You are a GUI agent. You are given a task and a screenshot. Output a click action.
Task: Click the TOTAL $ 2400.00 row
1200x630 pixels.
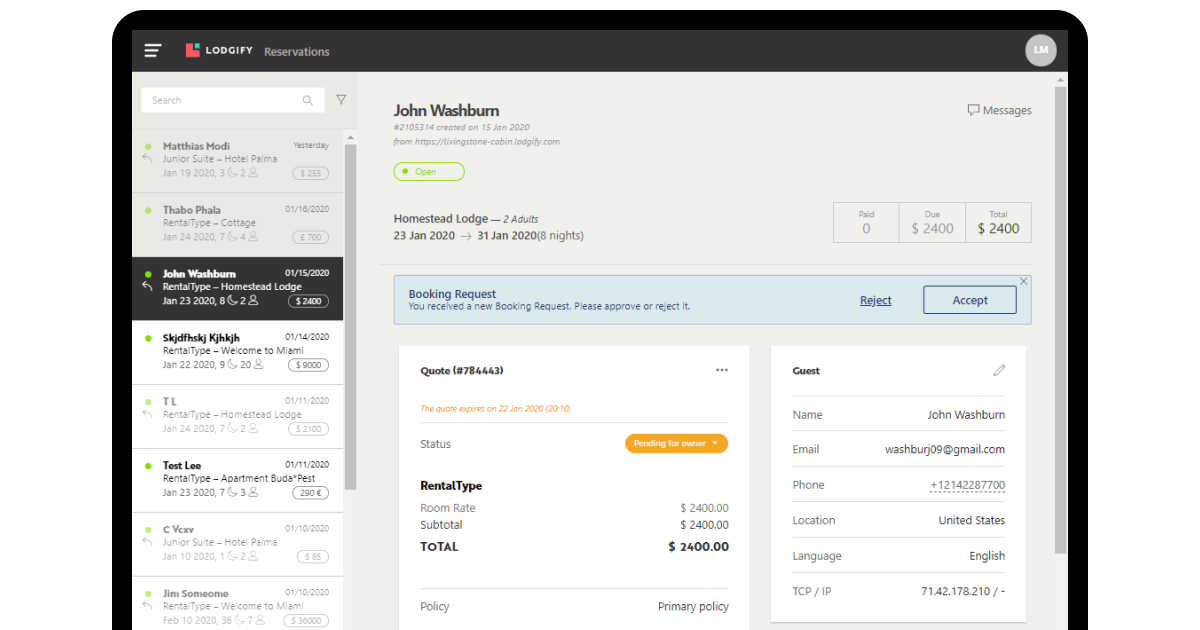coord(575,547)
